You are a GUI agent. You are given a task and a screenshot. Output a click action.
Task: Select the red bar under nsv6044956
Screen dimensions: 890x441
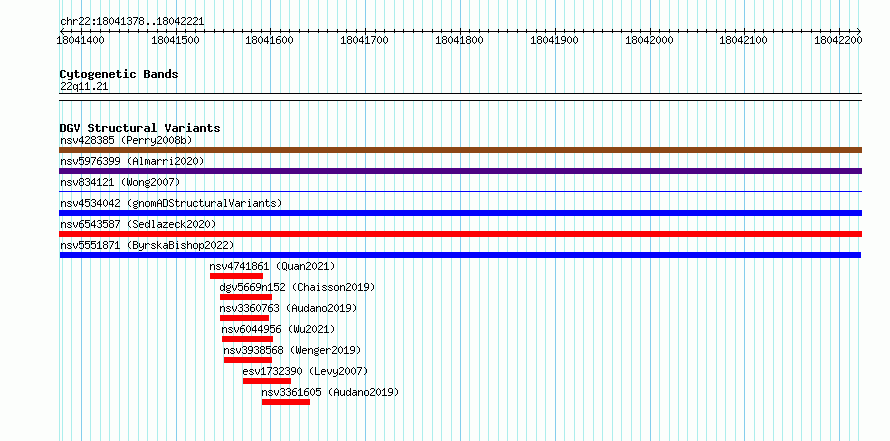(x=247, y=339)
